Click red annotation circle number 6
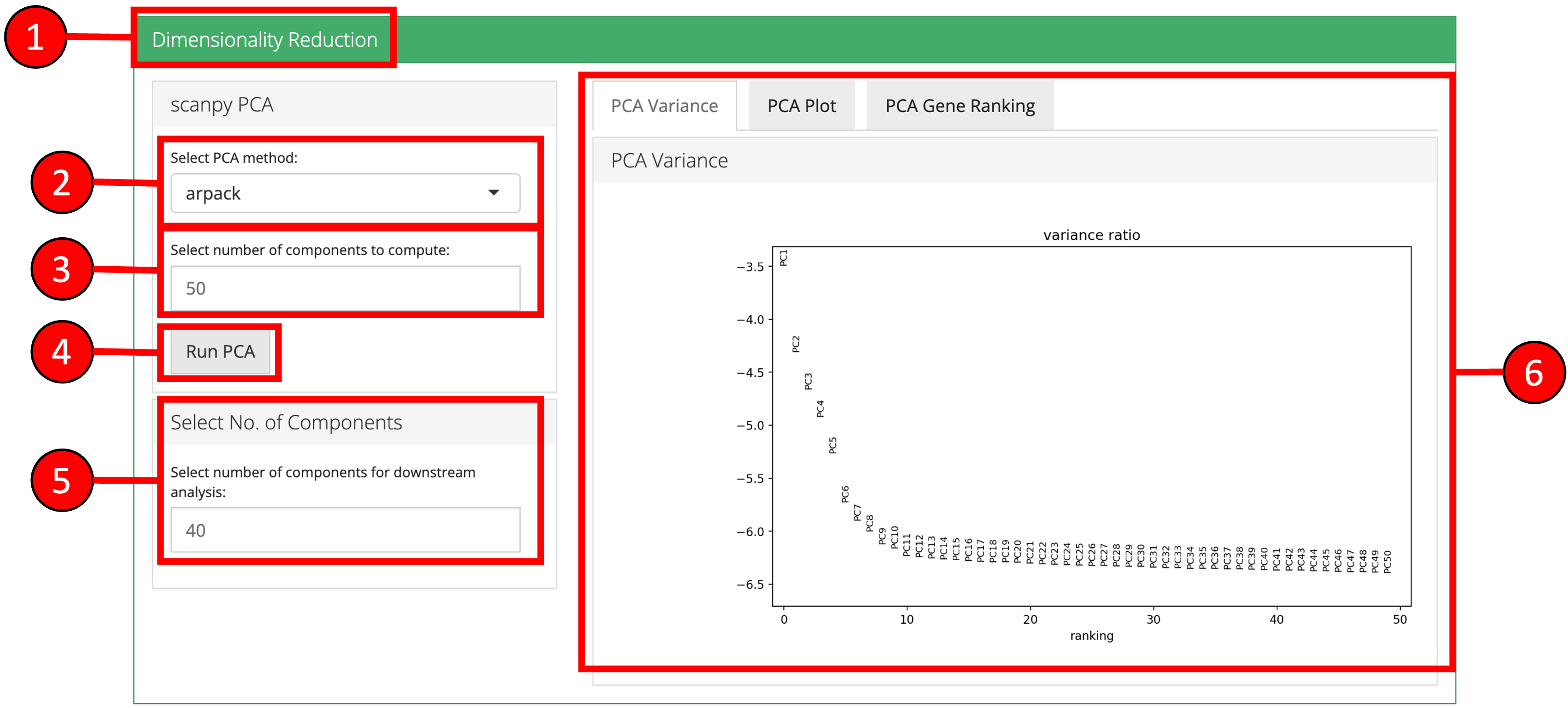 click(1533, 373)
